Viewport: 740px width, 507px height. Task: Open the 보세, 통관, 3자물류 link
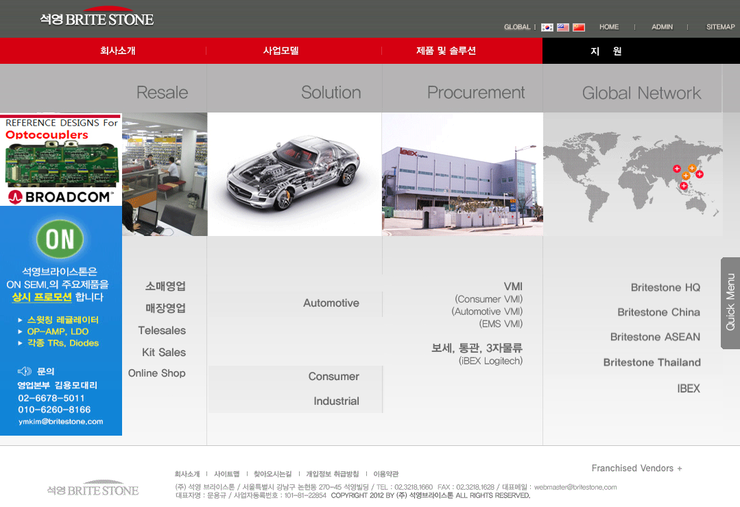tap(477, 348)
